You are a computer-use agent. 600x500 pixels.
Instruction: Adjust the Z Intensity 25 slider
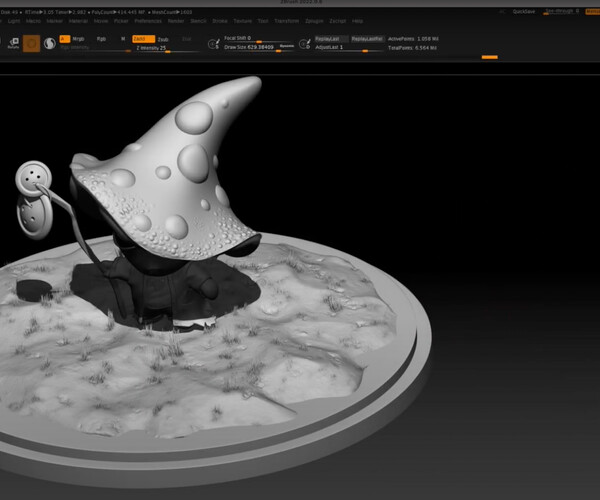(166, 49)
